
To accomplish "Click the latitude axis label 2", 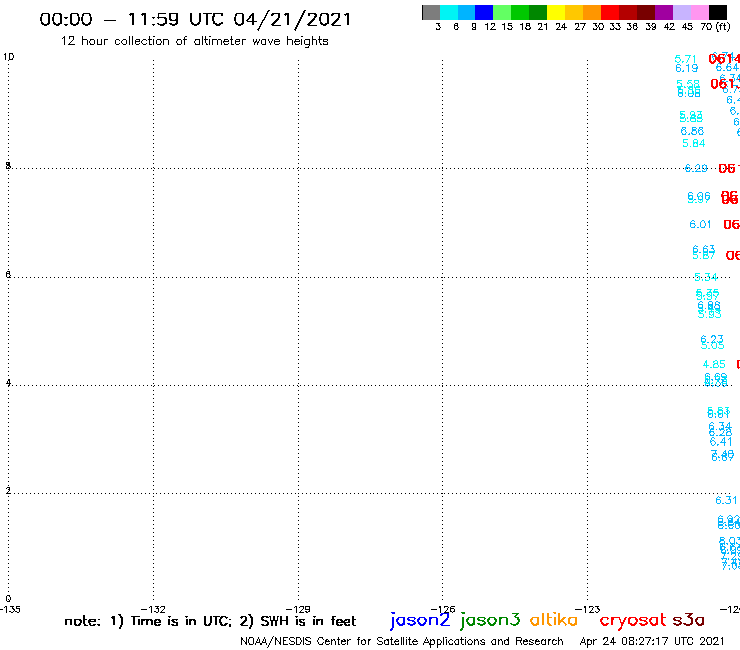I will [x=8, y=490].
